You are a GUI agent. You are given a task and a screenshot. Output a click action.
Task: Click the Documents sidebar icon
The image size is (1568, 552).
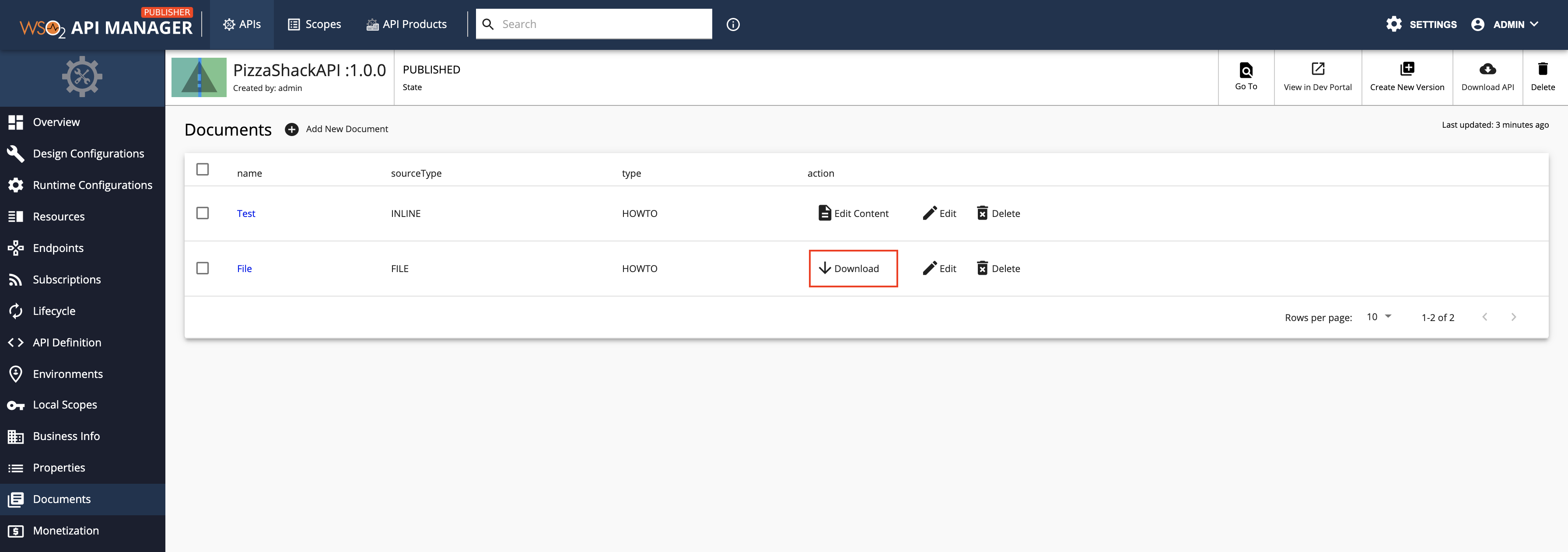click(x=16, y=500)
